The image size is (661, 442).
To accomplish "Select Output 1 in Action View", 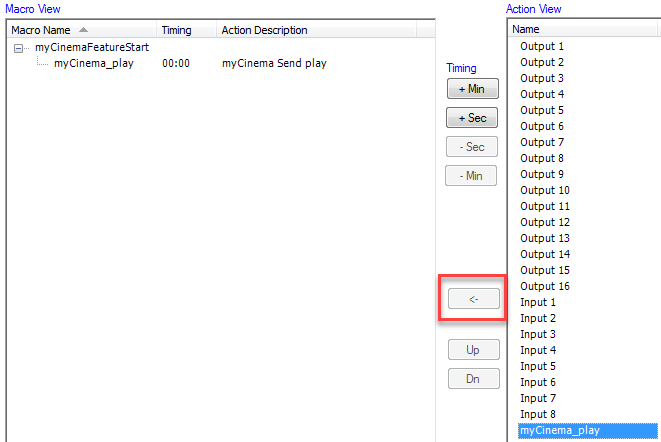I will [x=542, y=46].
